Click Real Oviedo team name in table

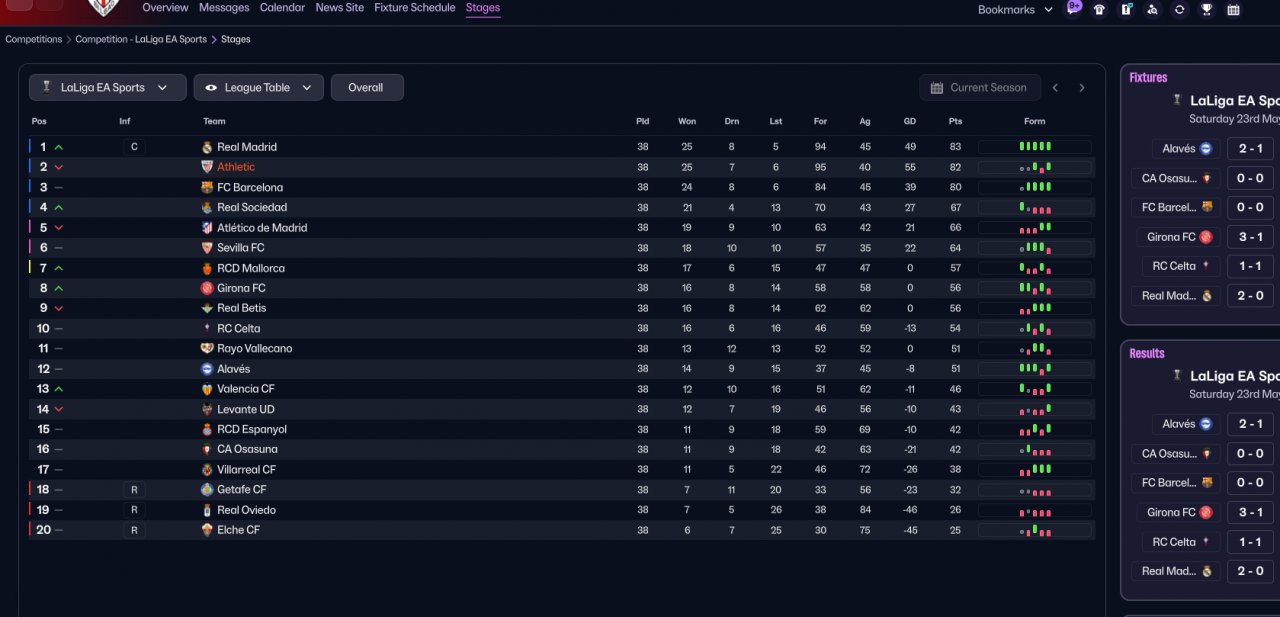(x=246, y=510)
